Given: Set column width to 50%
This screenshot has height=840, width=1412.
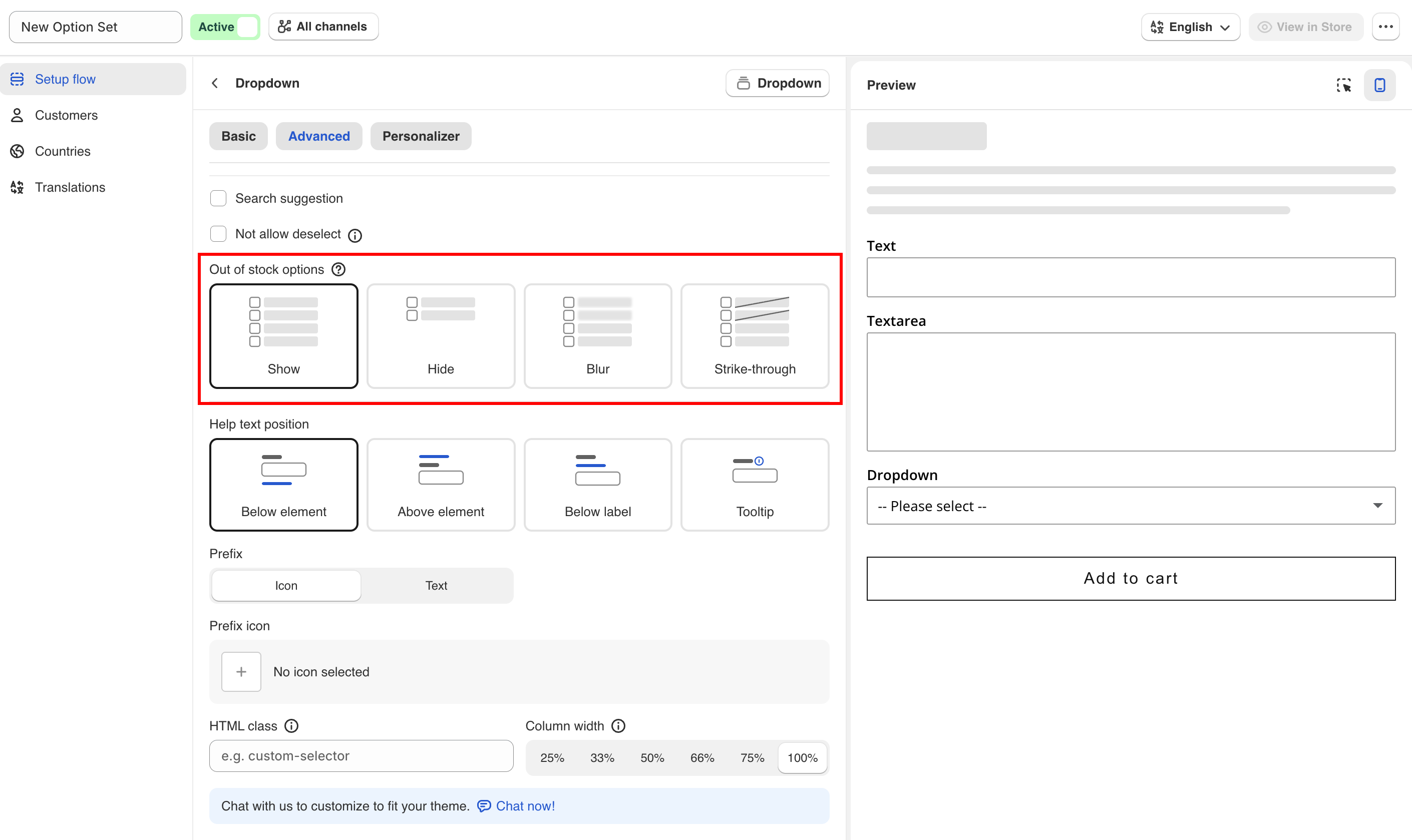Looking at the screenshot, I should pos(652,758).
